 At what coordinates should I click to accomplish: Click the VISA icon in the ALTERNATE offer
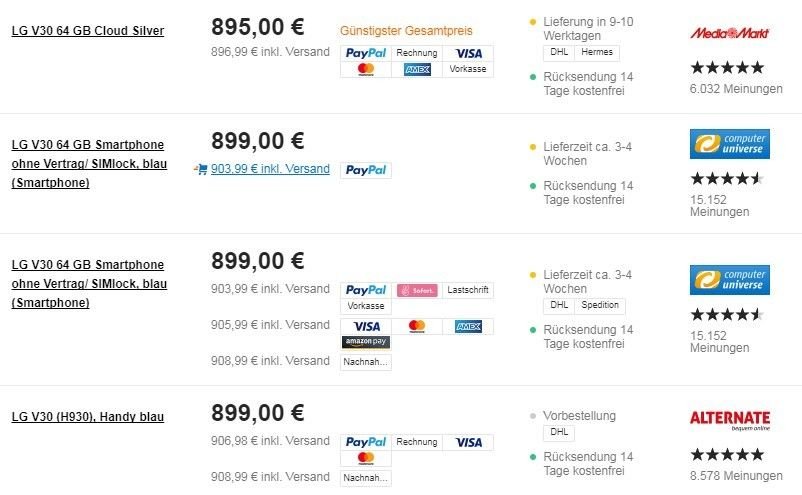468,442
